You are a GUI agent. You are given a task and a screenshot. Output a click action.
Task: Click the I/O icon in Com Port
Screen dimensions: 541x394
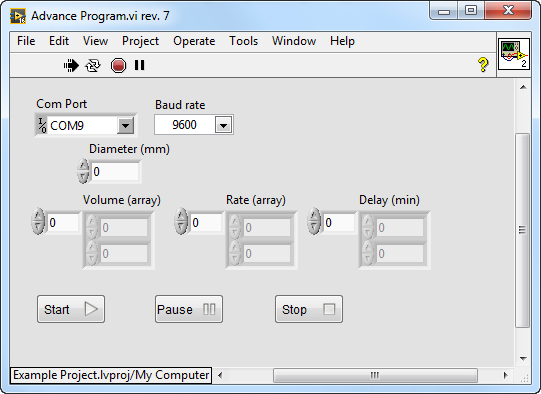(42, 126)
